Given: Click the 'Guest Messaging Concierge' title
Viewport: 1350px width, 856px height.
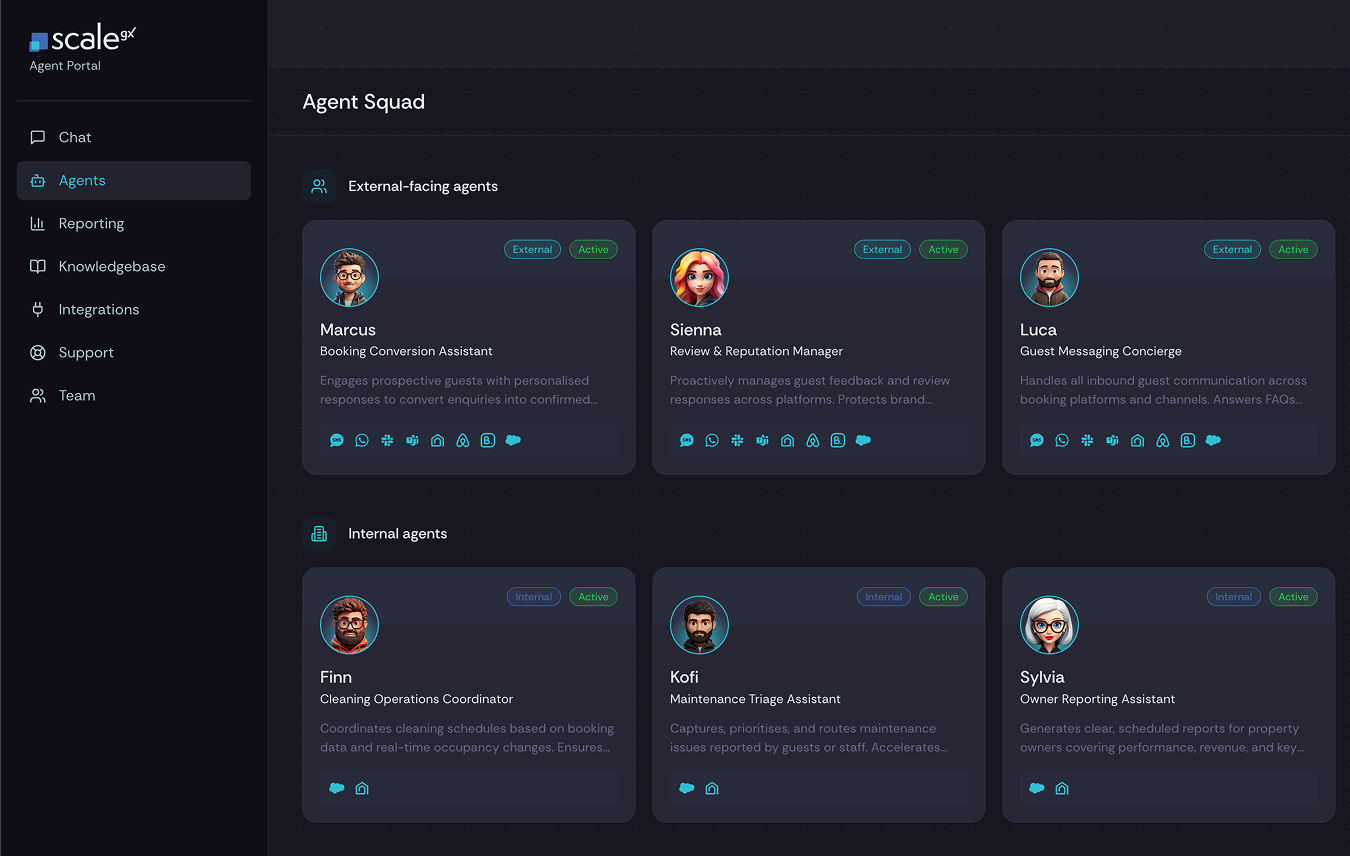Looking at the screenshot, I should (1101, 351).
